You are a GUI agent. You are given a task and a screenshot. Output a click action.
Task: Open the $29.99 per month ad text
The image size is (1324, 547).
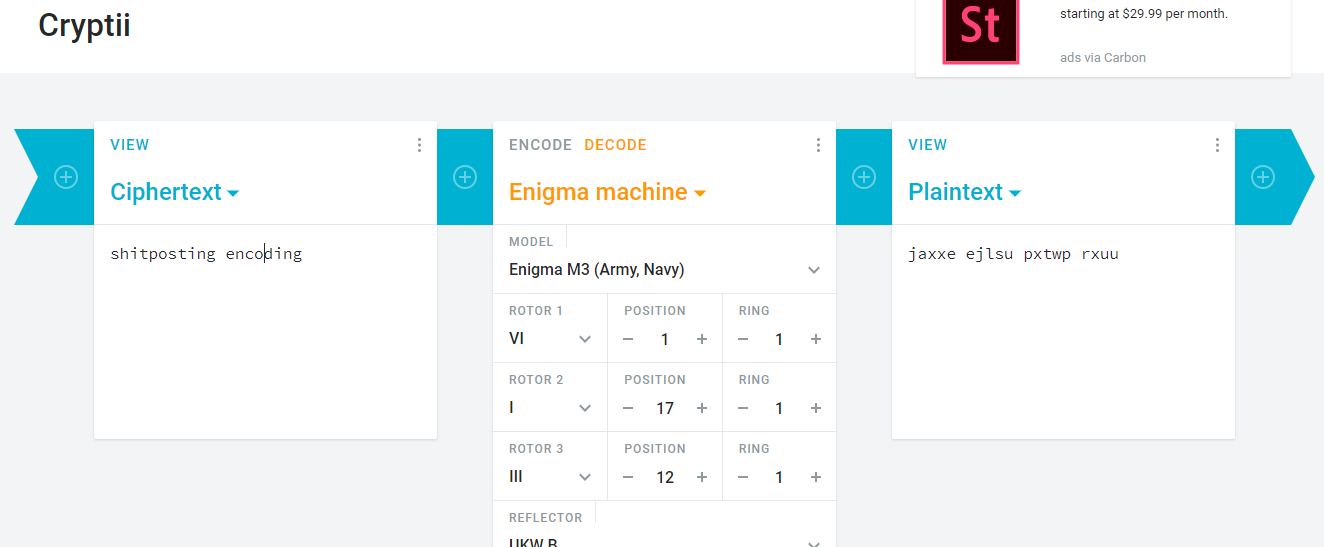pos(1144,14)
